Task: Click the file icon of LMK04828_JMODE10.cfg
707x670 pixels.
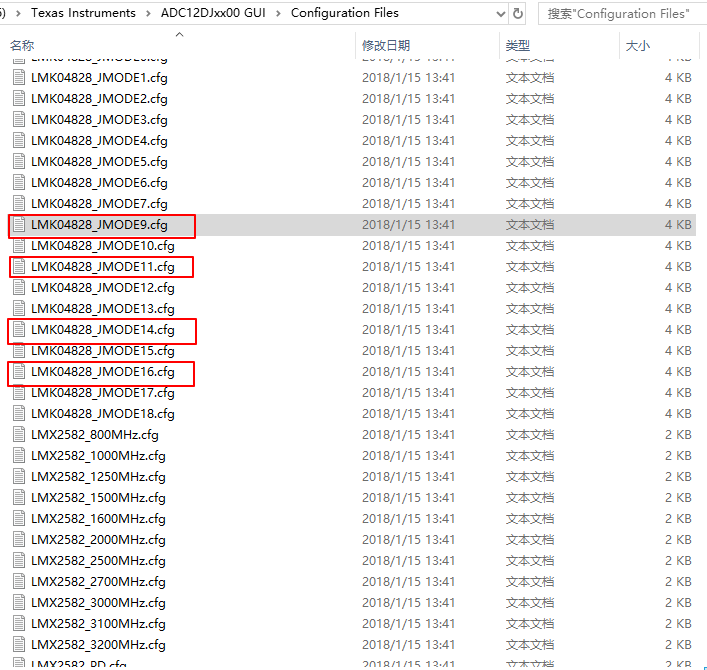Action: (19, 245)
